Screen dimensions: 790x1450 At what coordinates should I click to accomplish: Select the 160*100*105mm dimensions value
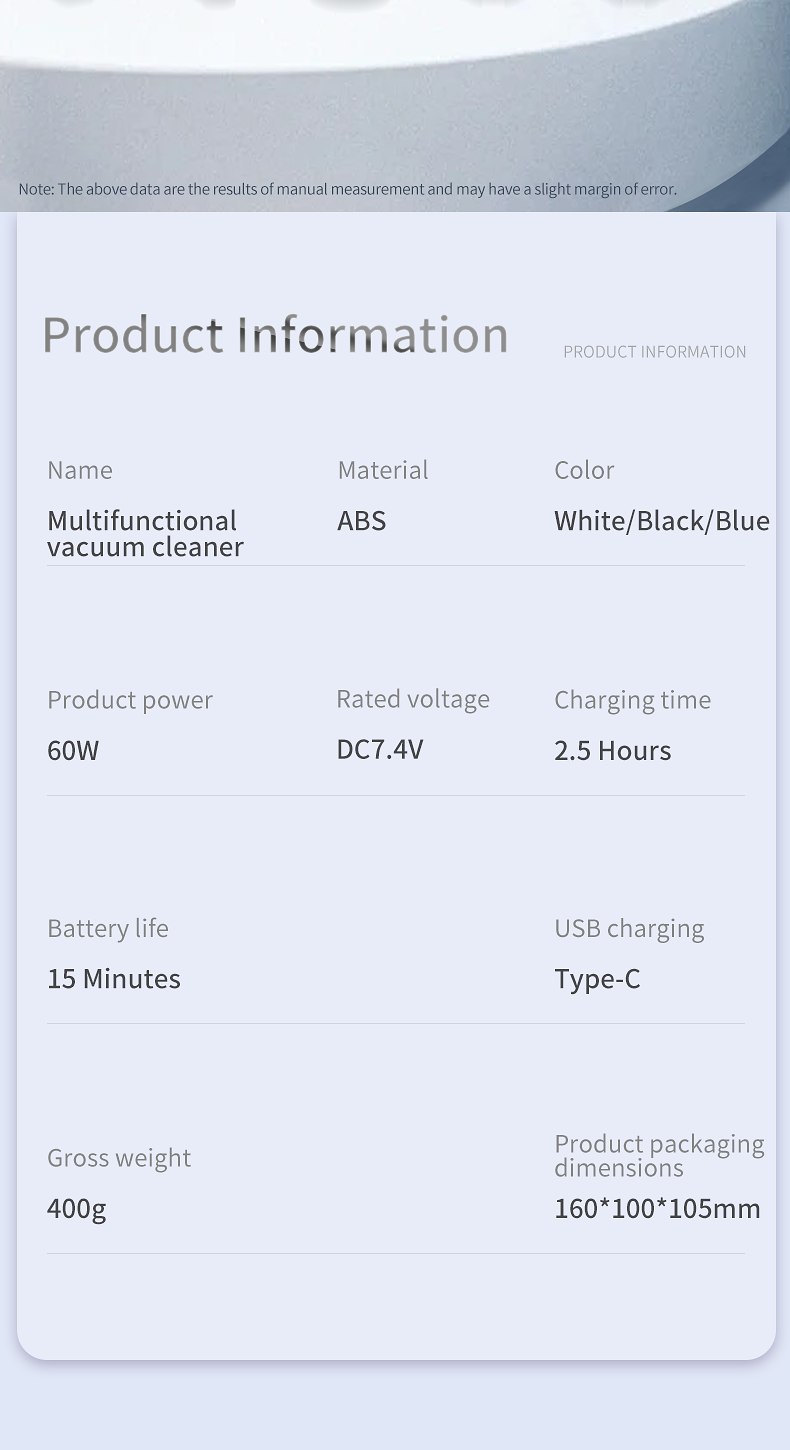[x=657, y=1209]
